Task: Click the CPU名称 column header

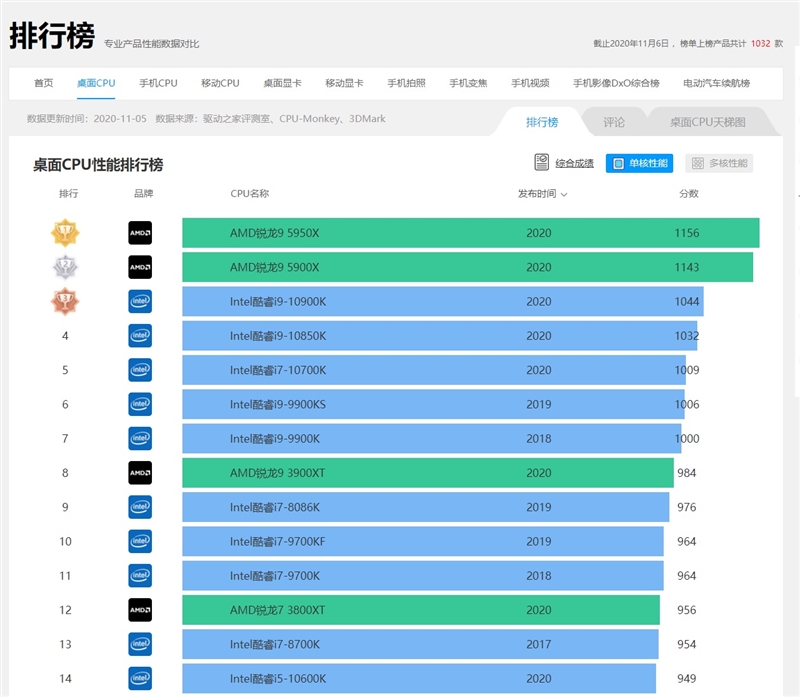Action: coord(249,193)
